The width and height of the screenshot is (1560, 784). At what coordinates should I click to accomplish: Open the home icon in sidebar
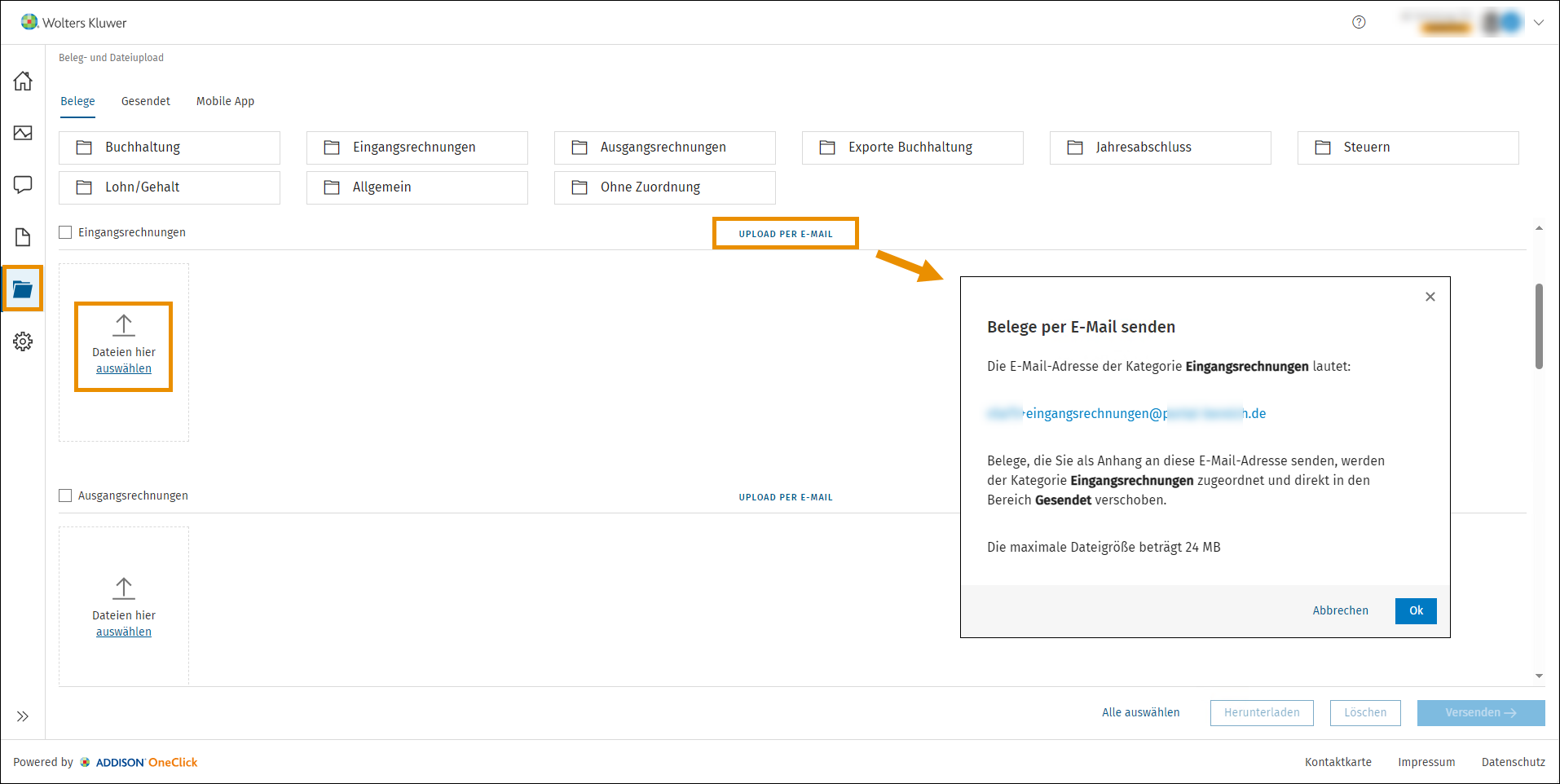coord(23,81)
